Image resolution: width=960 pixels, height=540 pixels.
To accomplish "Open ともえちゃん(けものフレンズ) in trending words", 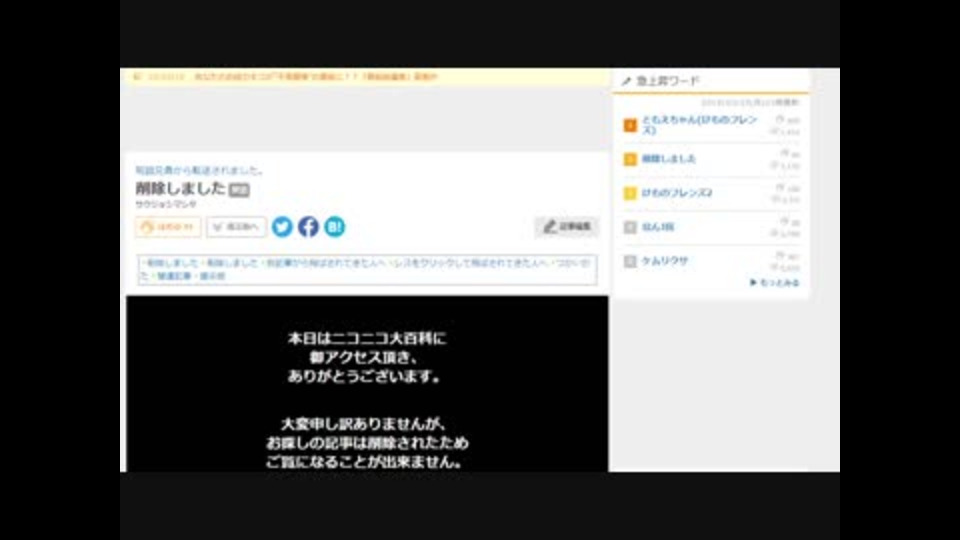I will [699, 125].
